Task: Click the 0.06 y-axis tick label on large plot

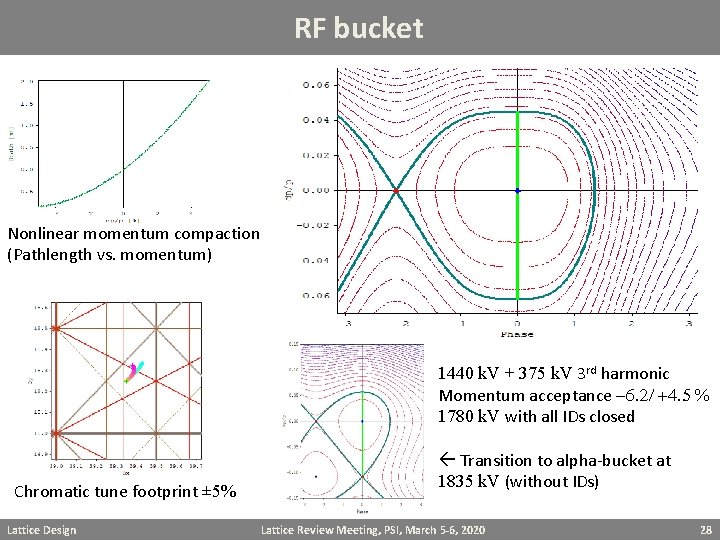Action: (x=316, y=85)
